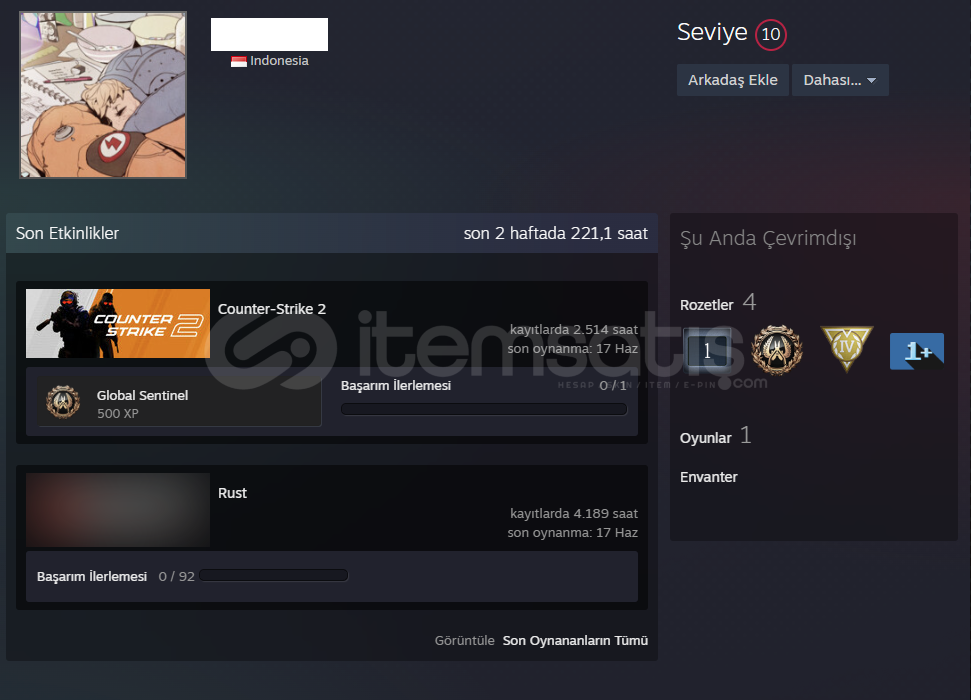Click the Seviye level label
The image size is (971, 700).
(x=712, y=32)
